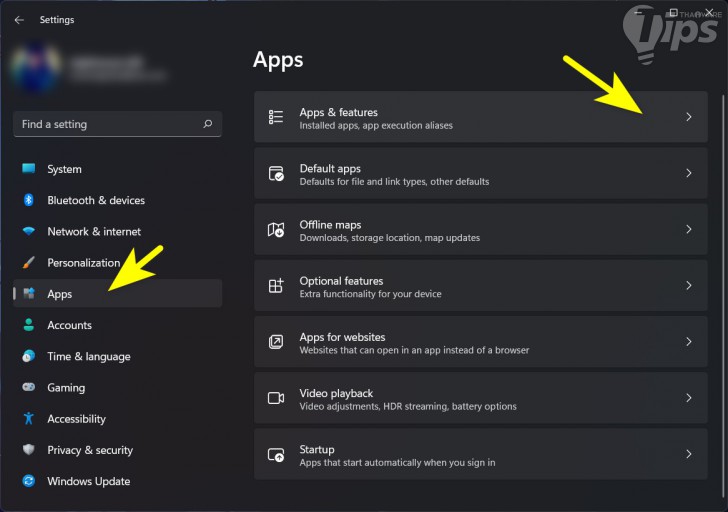The image size is (728, 512).
Task: Open Default apps title
Action: click(330, 169)
